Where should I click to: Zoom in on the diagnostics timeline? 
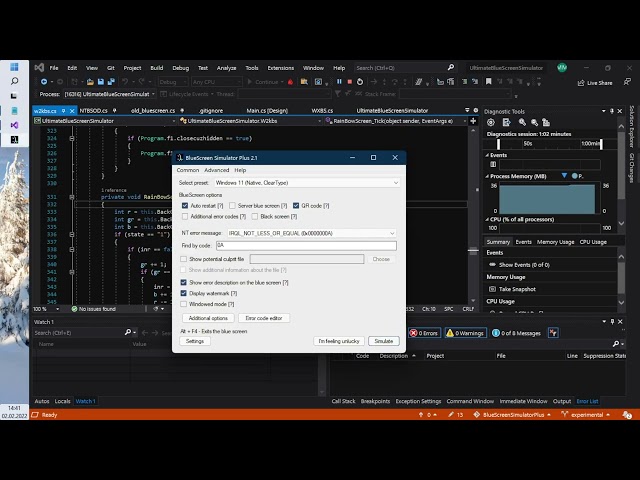[522, 122]
